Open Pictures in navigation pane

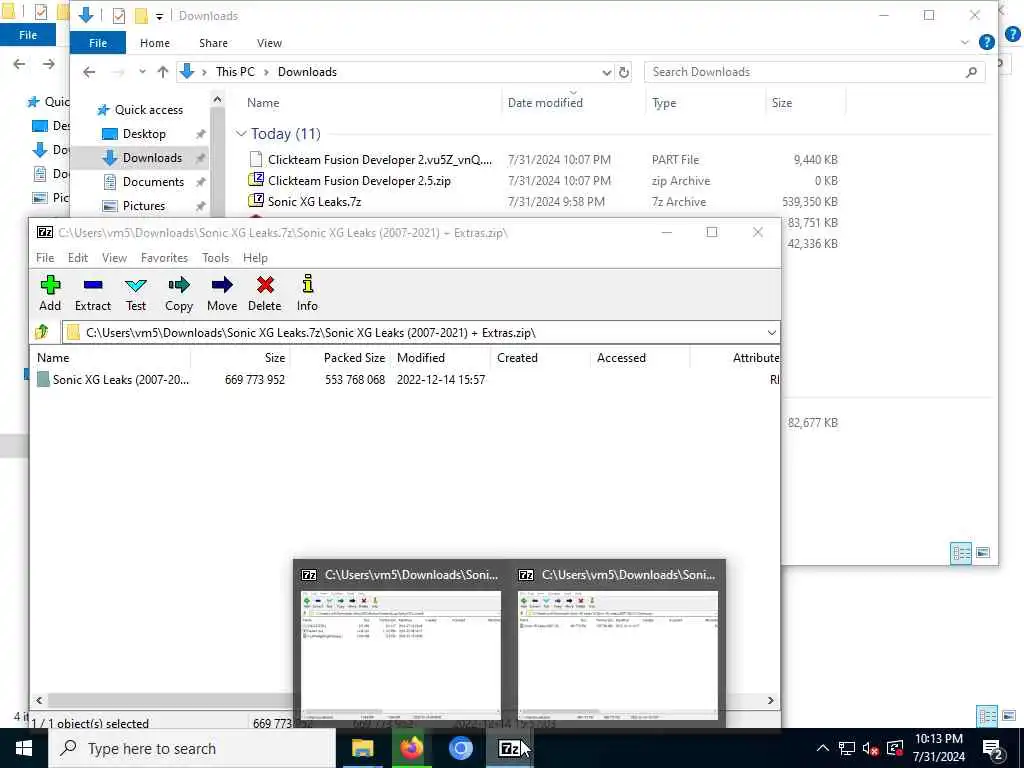[144, 206]
